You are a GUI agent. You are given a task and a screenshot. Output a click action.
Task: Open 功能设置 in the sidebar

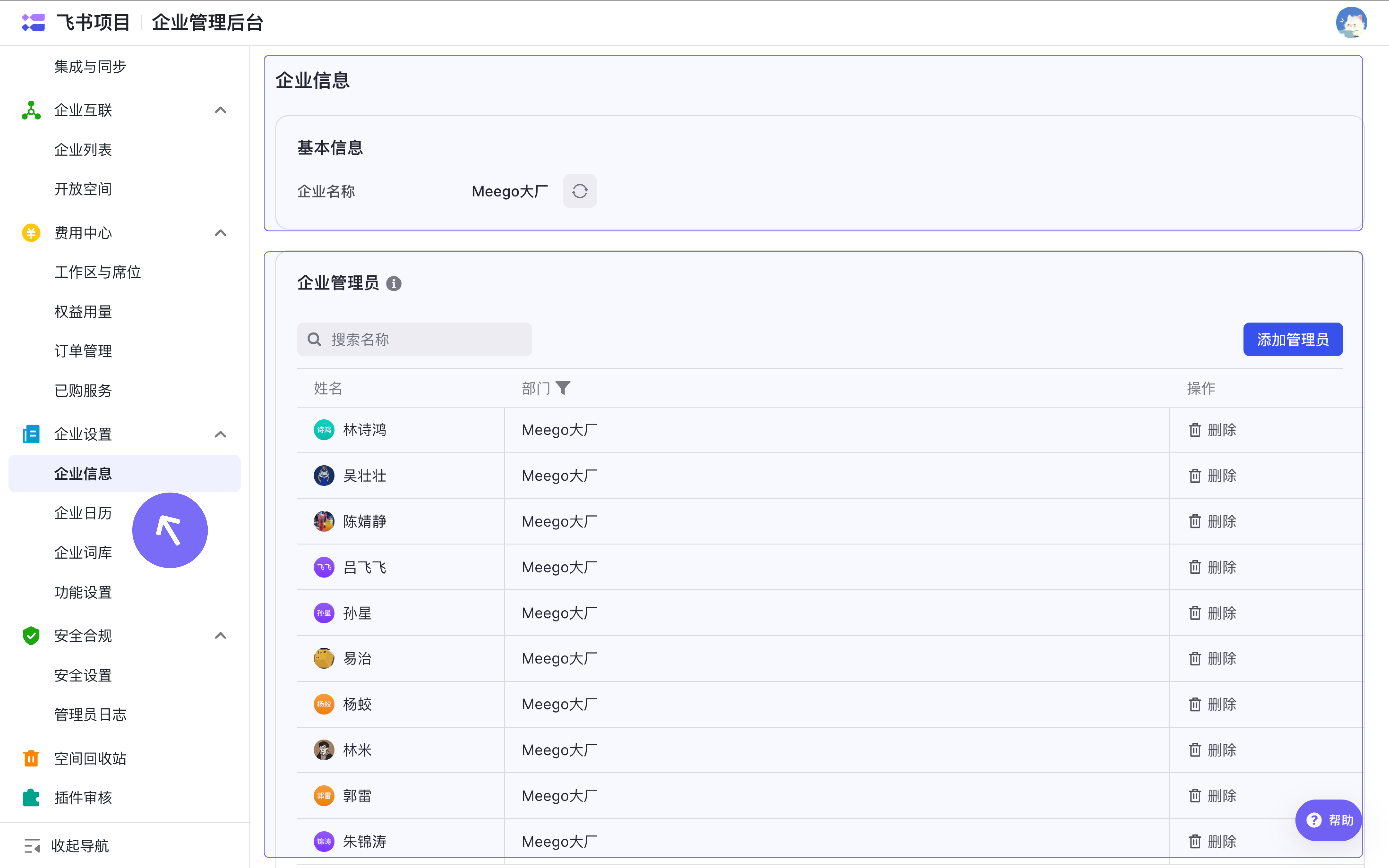pyautogui.click(x=83, y=592)
